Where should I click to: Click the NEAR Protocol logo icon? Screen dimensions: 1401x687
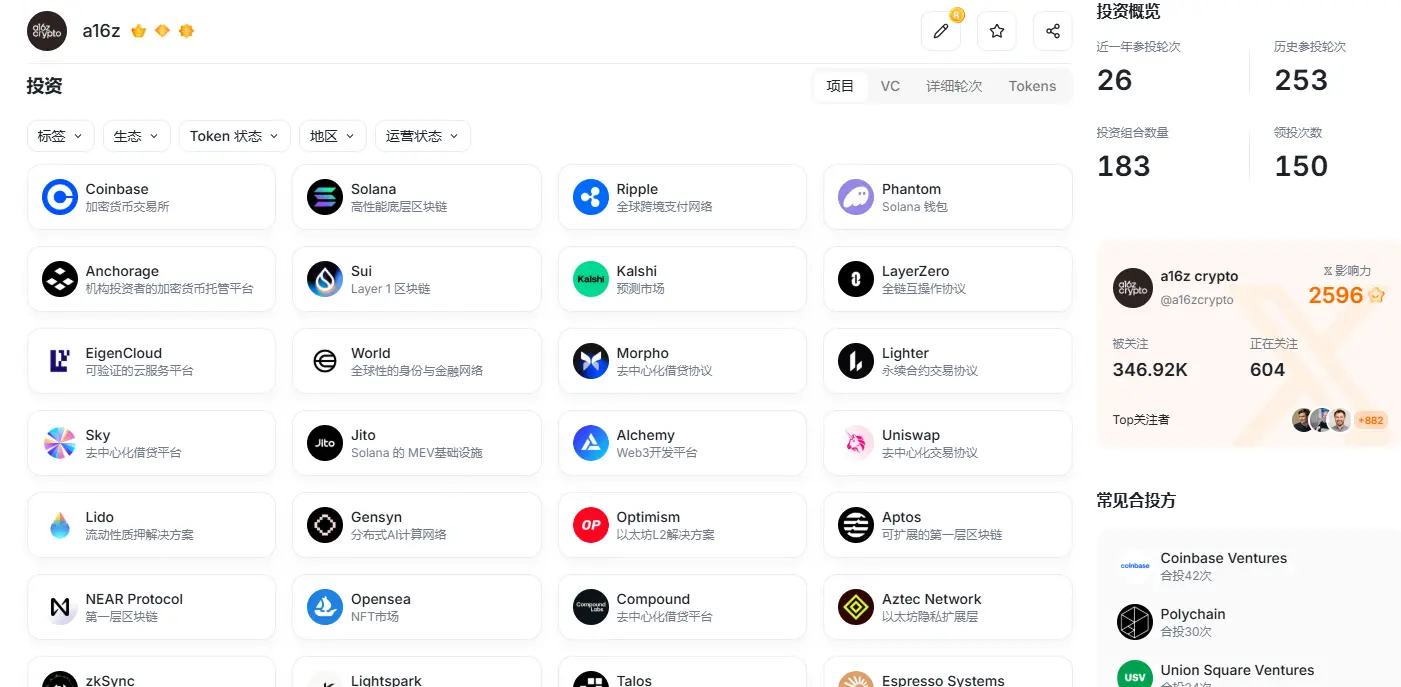60,607
